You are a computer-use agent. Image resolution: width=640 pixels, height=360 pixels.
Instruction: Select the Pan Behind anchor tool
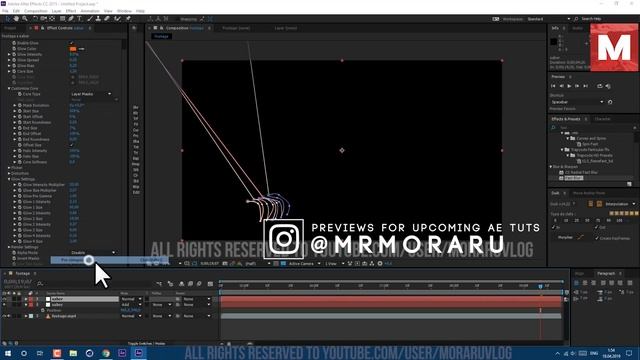click(x=52, y=19)
